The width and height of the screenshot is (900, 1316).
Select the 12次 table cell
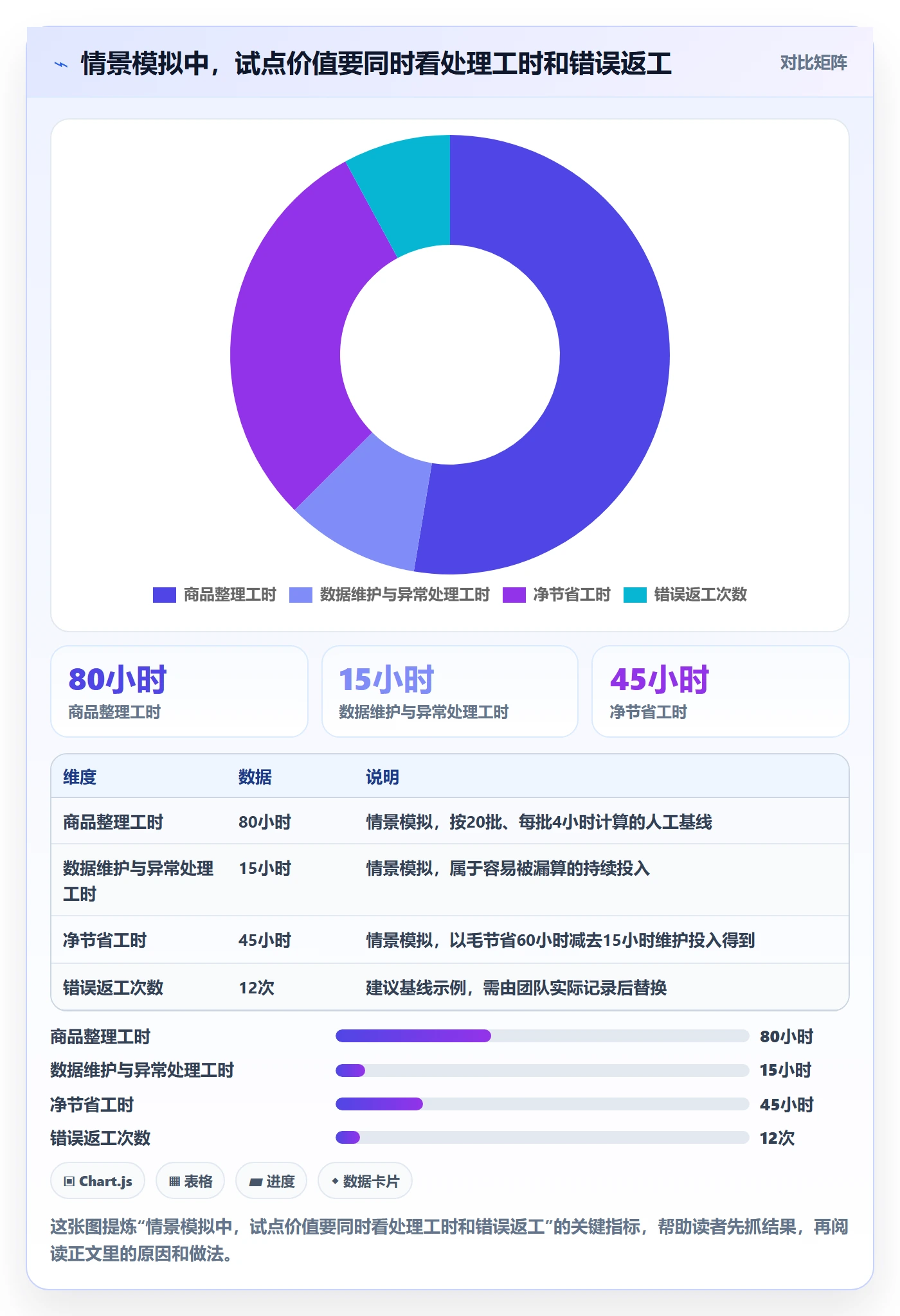pyautogui.click(x=256, y=988)
